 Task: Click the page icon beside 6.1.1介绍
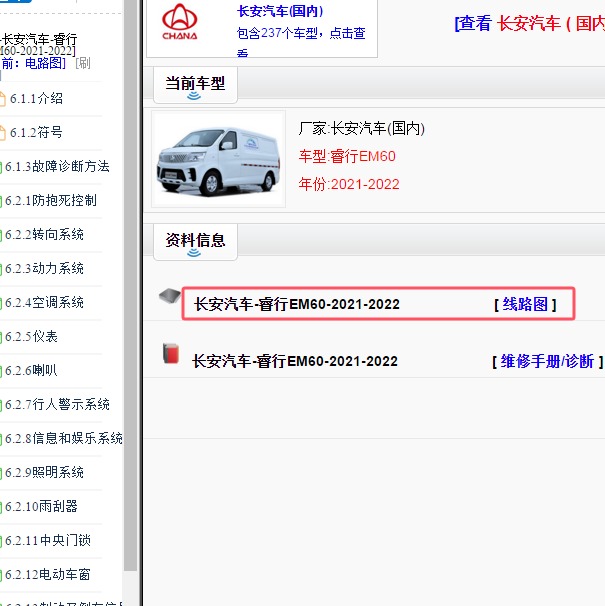2,99
